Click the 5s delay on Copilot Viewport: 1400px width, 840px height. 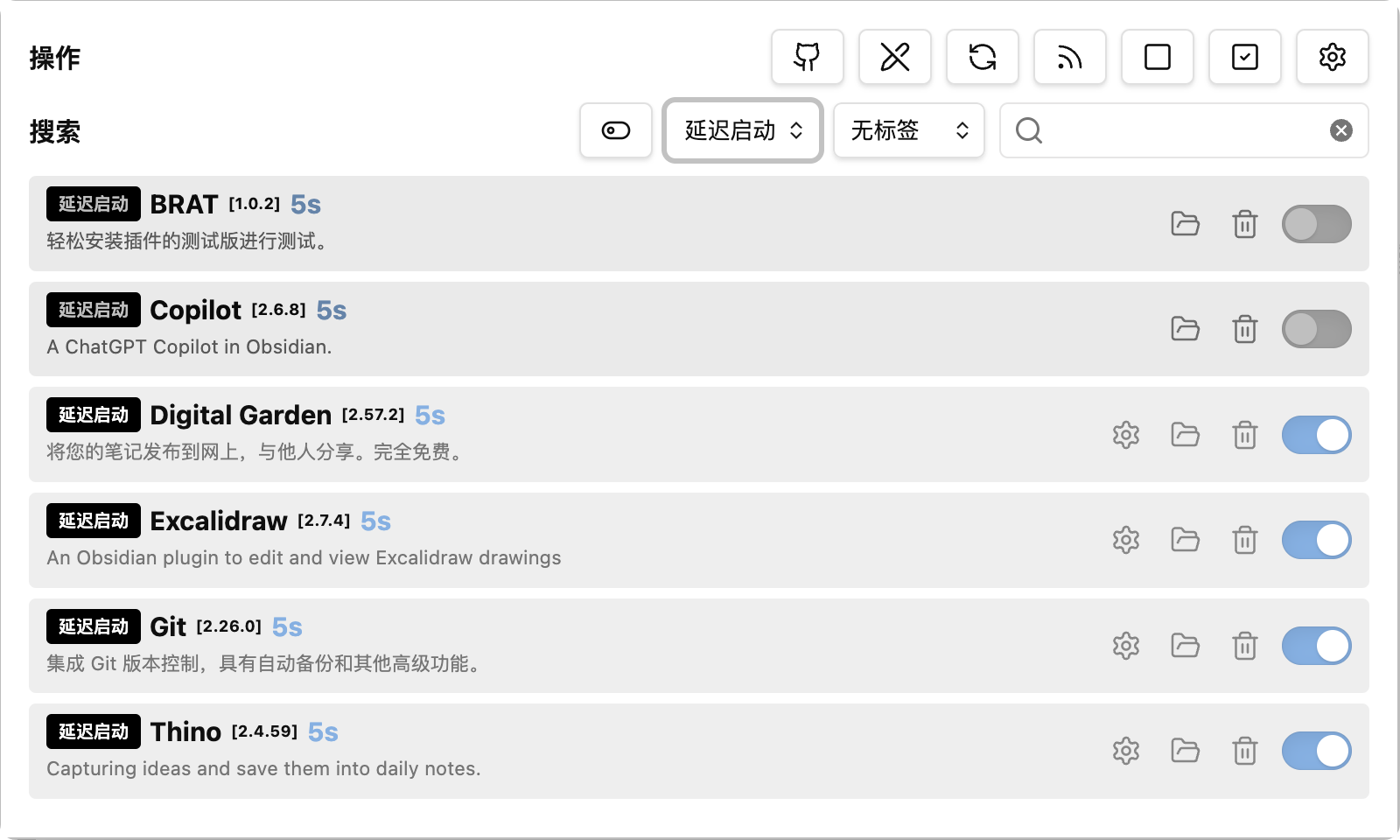[x=332, y=311]
